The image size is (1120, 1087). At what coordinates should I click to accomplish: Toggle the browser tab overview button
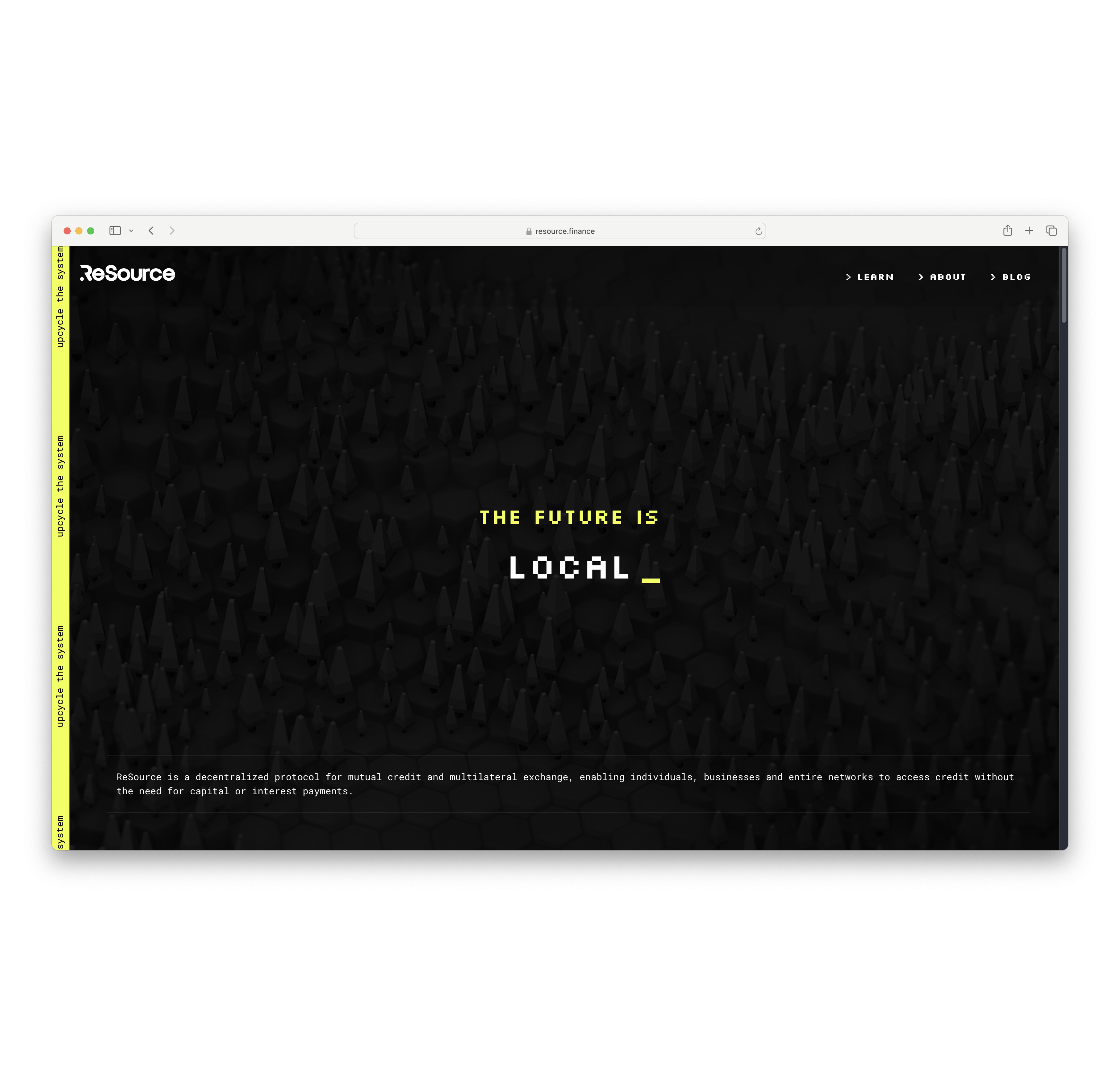1052,231
